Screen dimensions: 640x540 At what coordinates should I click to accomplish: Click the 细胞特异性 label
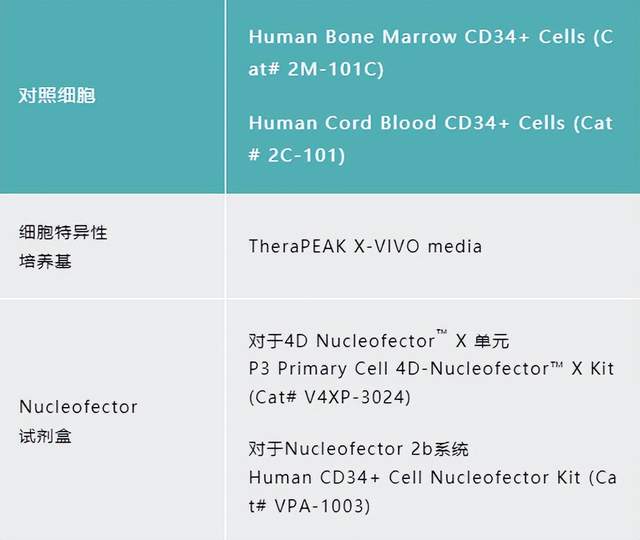[x=63, y=232]
